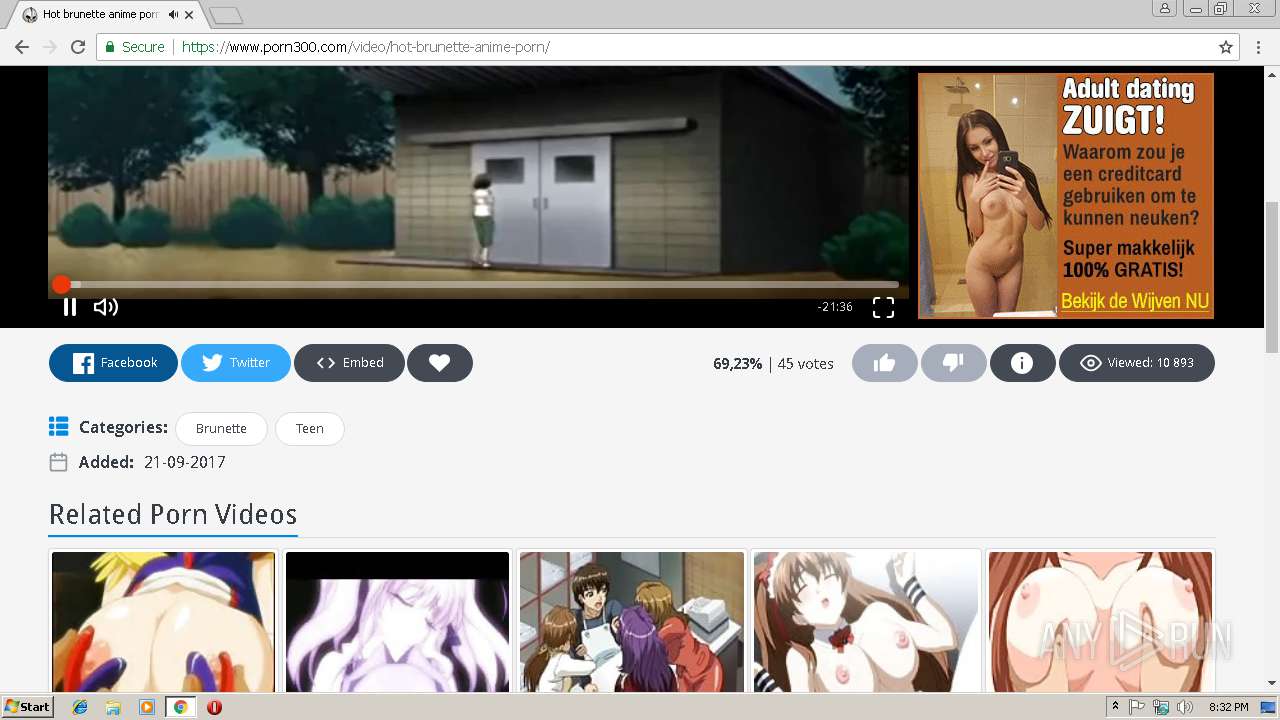
Task: Open the Windows Start menu
Action: (27, 707)
